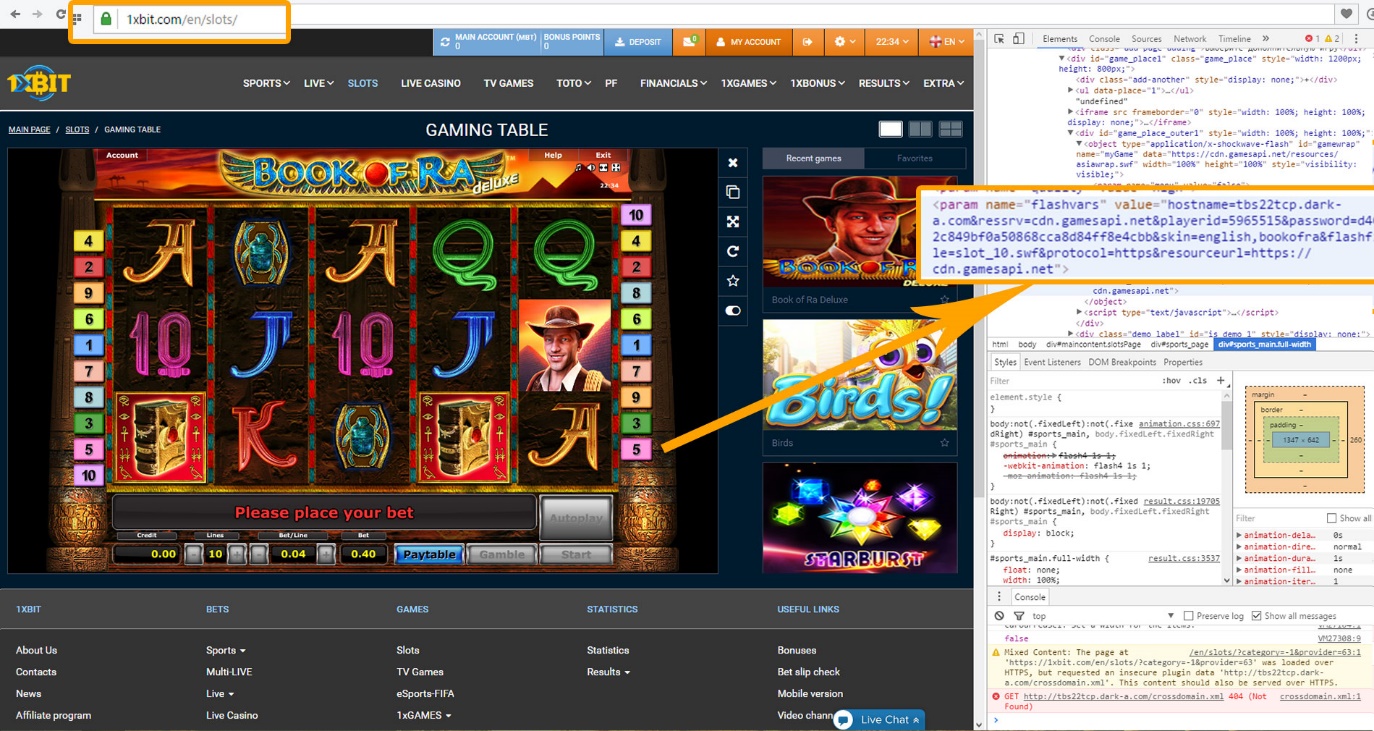Switch to the DevTools Network tab
This screenshot has height=731, width=1374.
[x=1190, y=39]
